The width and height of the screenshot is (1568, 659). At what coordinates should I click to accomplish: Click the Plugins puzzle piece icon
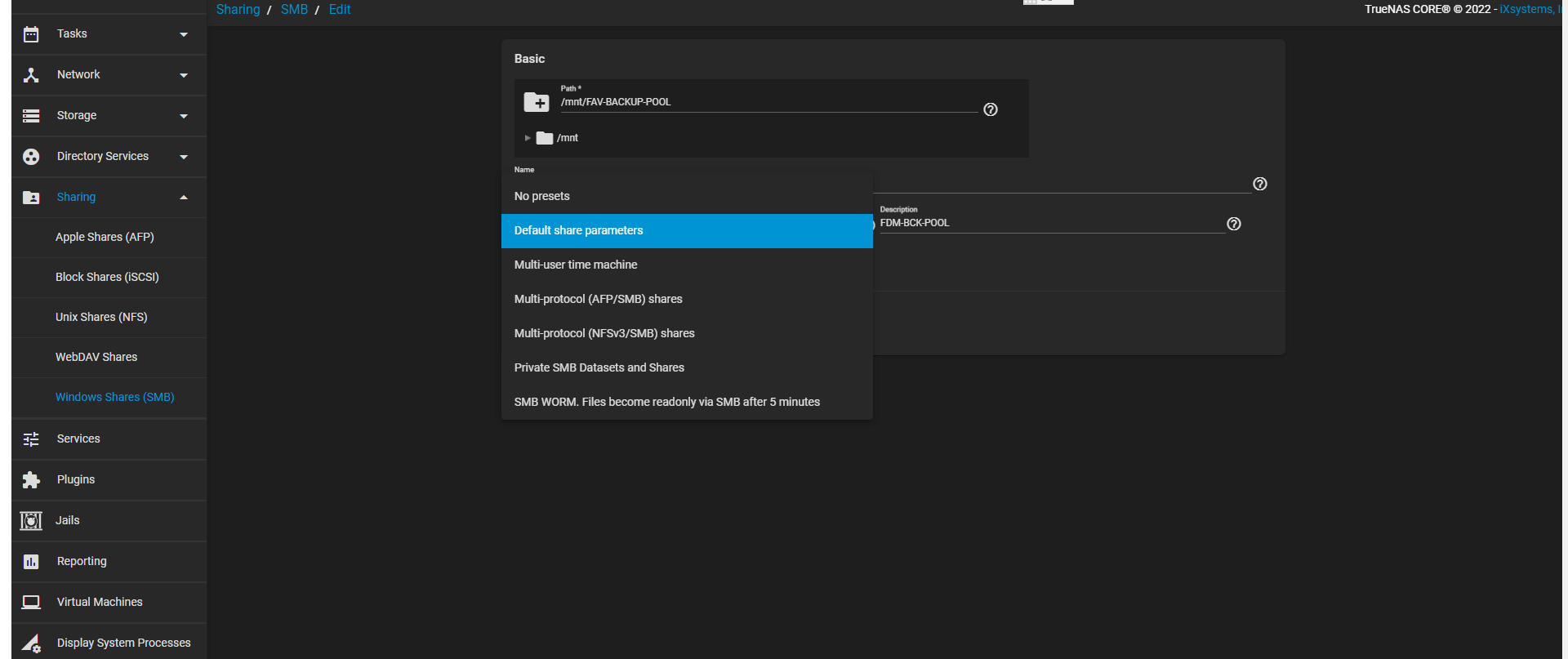pyautogui.click(x=31, y=480)
